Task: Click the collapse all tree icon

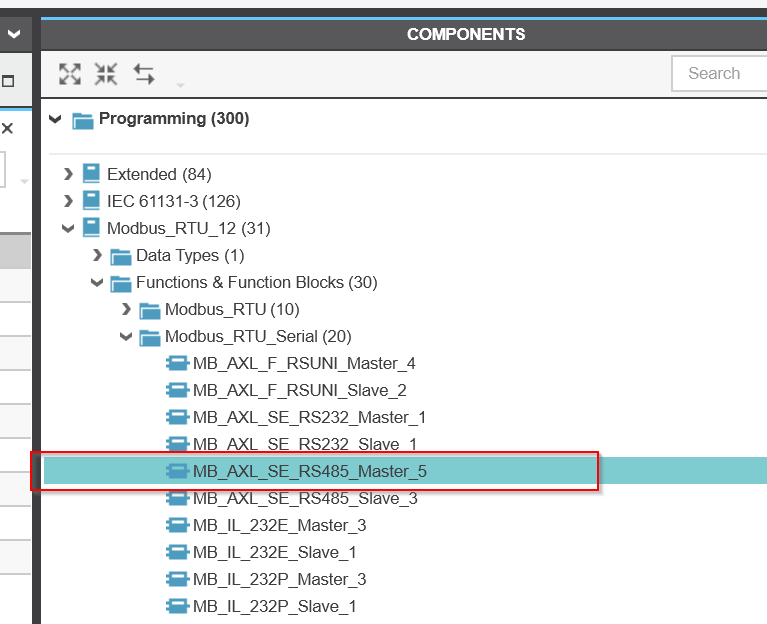Action: 106,74
